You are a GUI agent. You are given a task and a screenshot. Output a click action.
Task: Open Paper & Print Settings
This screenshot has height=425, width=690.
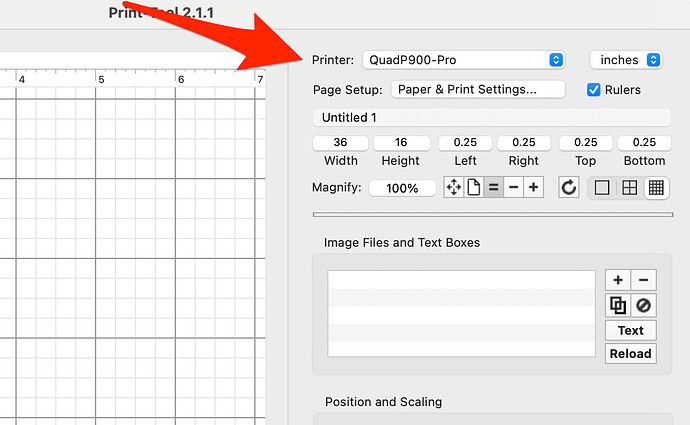[478, 89]
